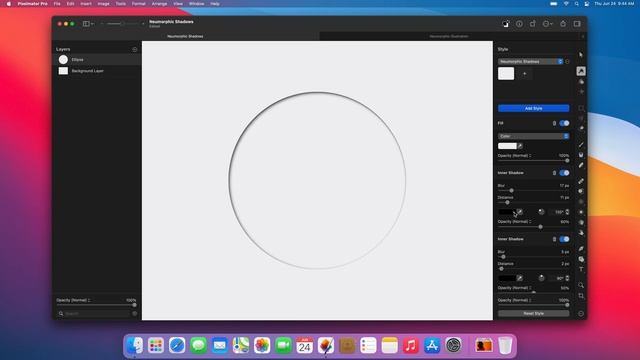Open the Format menu
Screen dimensions: 640x360
point(138,4)
